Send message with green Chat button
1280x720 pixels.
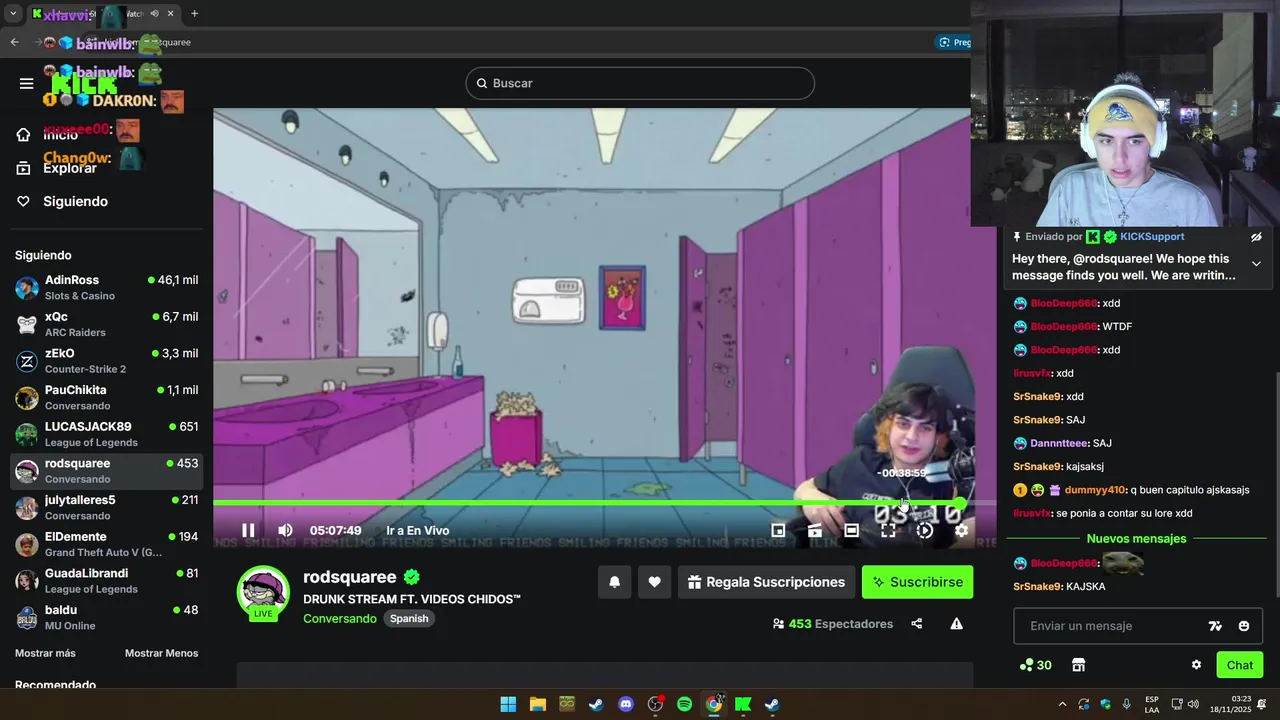click(1239, 665)
